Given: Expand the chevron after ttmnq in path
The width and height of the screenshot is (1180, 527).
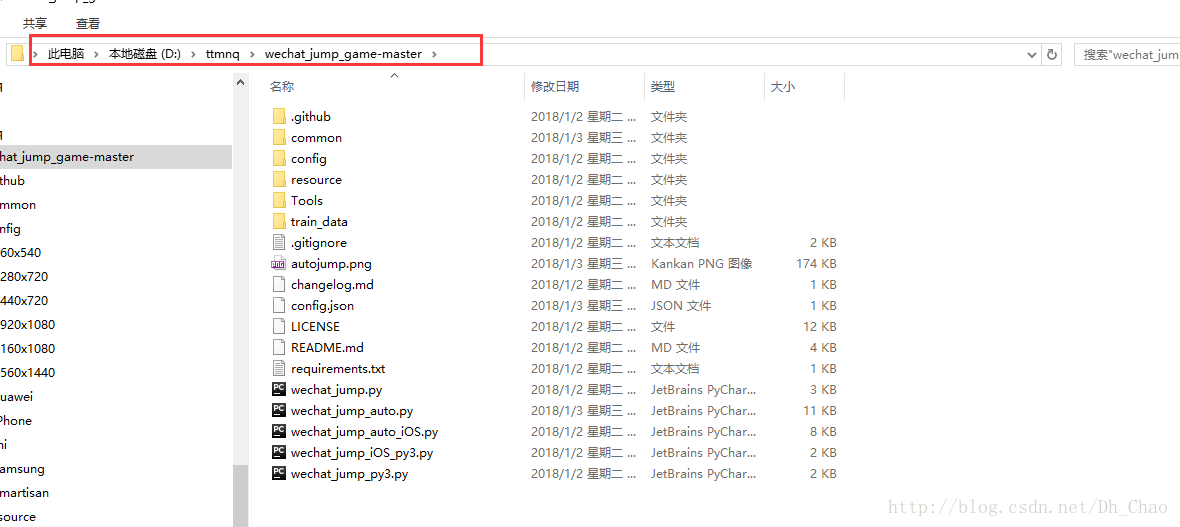Looking at the screenshot, I should [253, 54].
